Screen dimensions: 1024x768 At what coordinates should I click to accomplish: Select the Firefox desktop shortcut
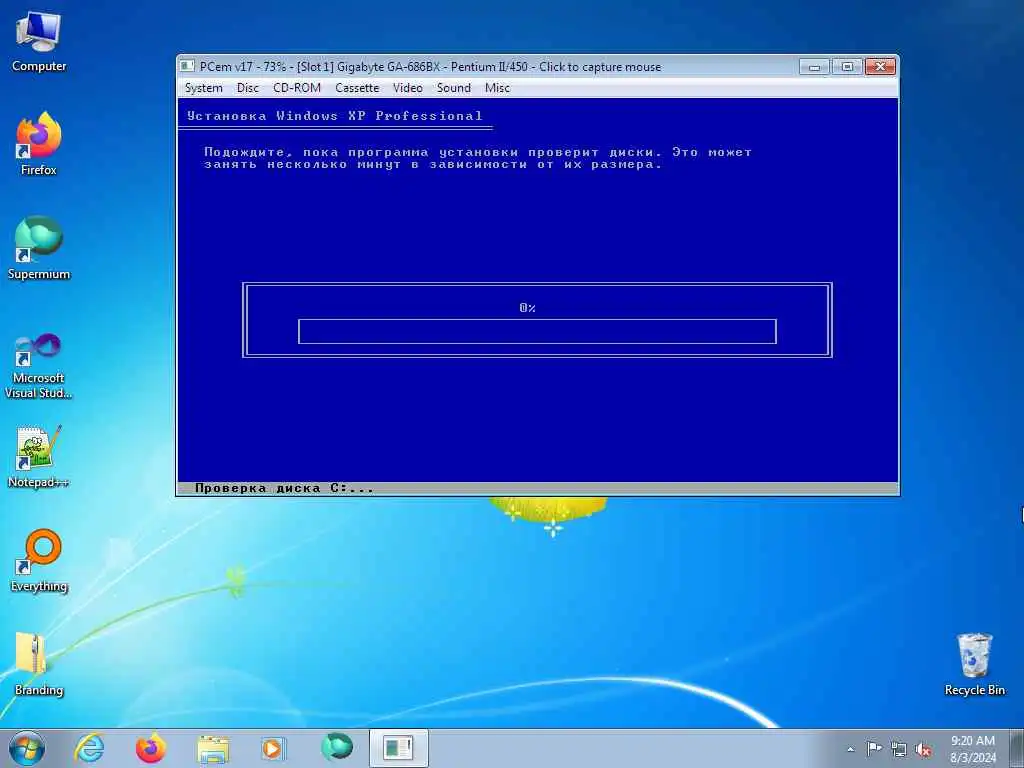pyautogui.click(x=39, y=144)
